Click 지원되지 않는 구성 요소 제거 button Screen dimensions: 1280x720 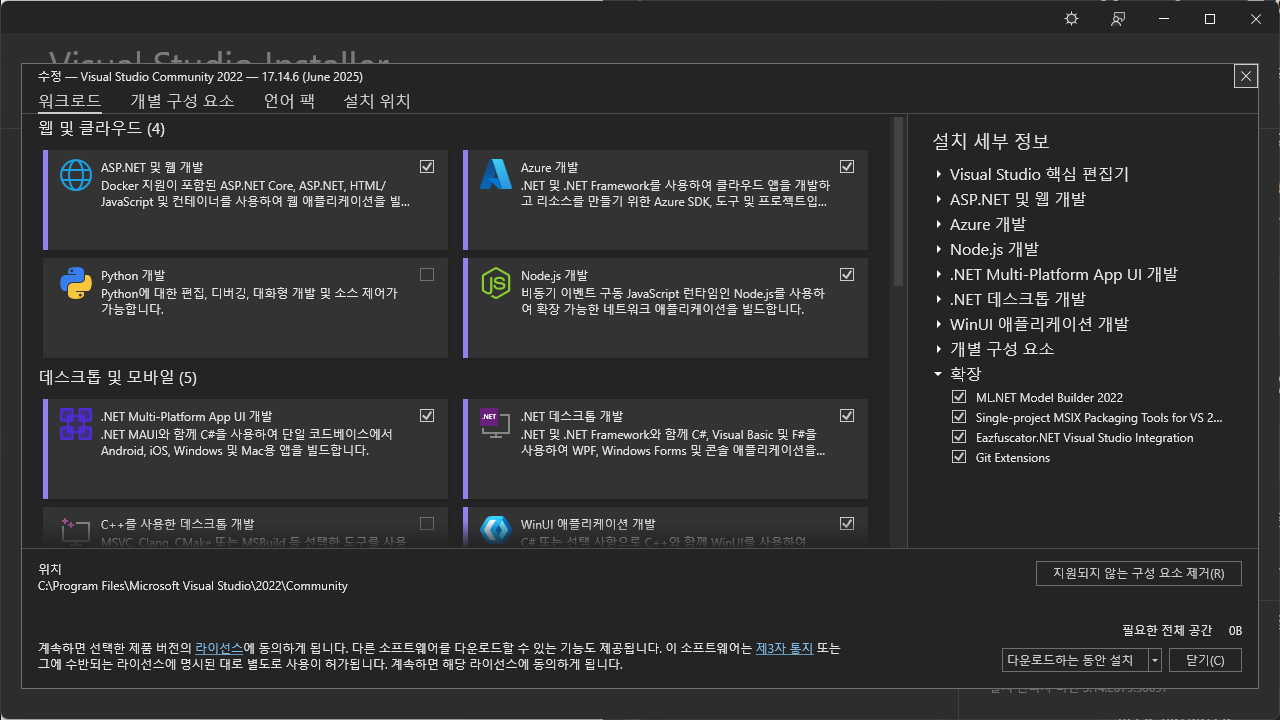click(x=1139, y=573)
